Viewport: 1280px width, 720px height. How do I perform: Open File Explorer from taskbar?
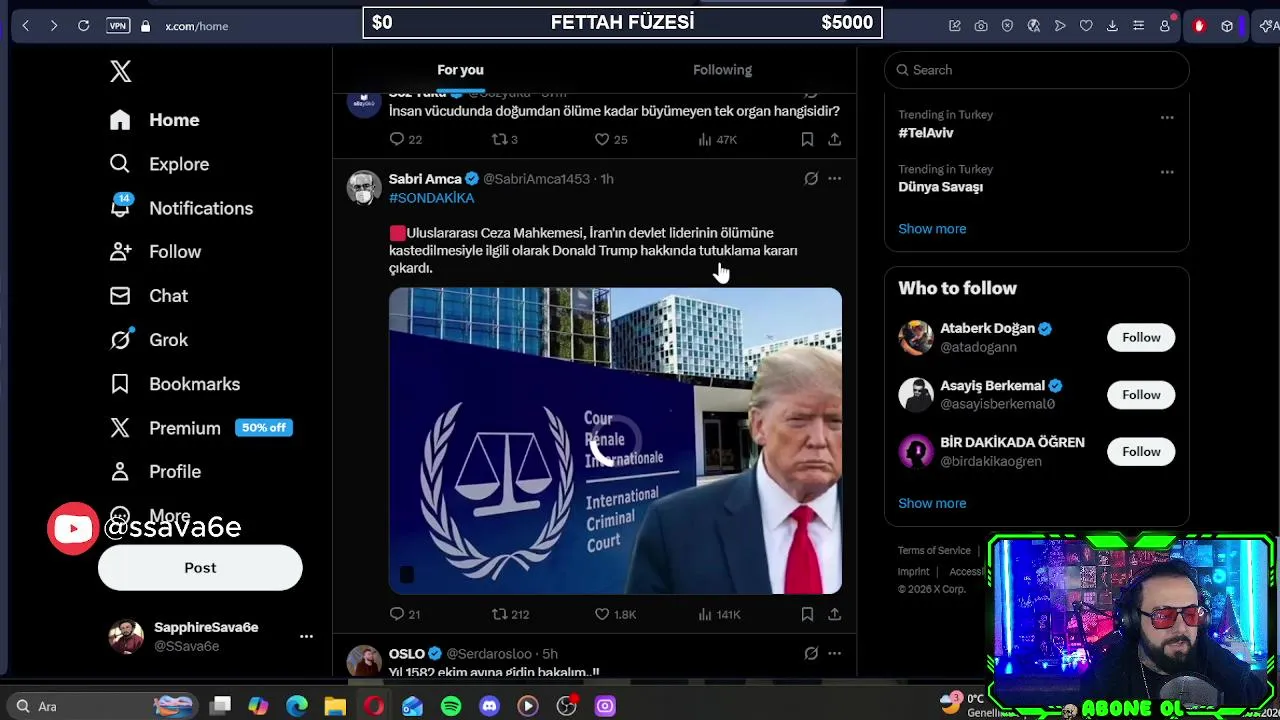(x=335, y=706)
